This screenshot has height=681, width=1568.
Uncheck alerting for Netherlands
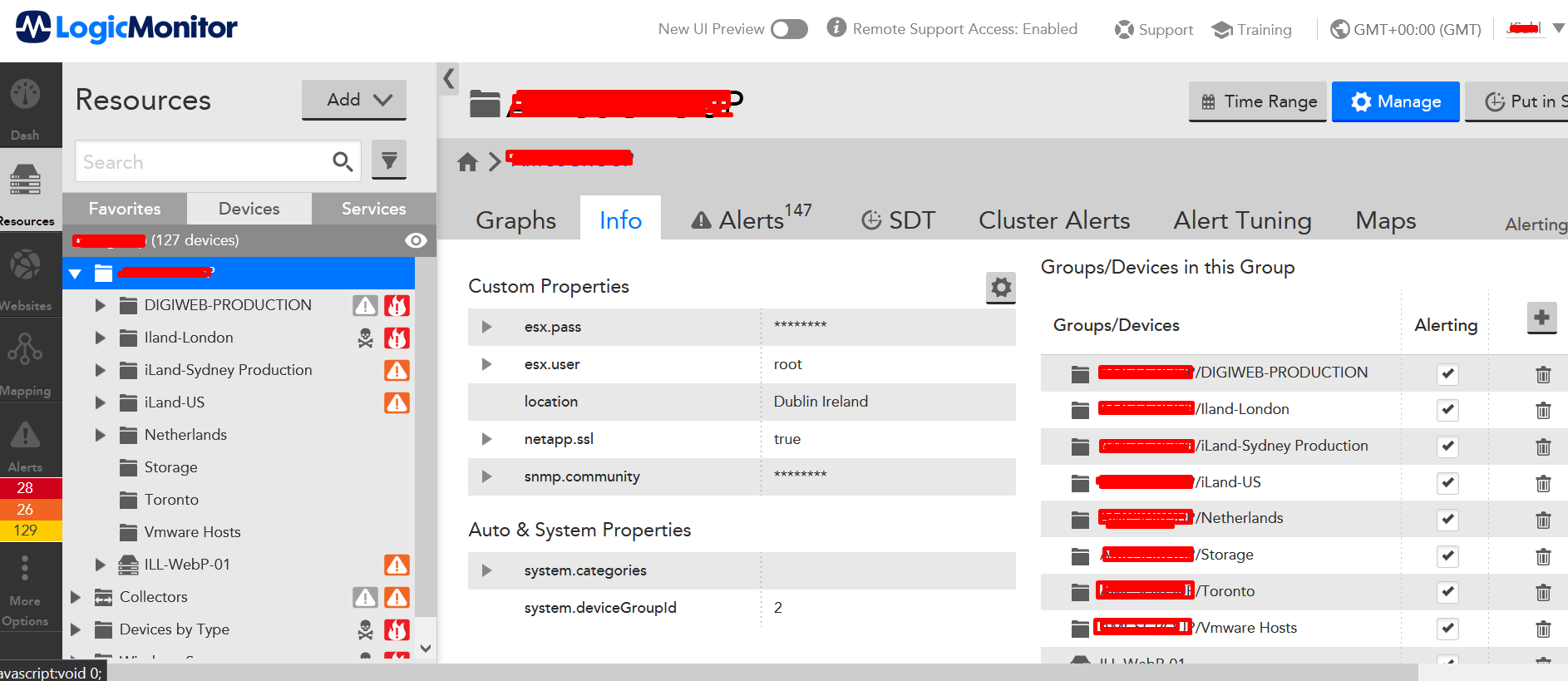pos(1447,520)
